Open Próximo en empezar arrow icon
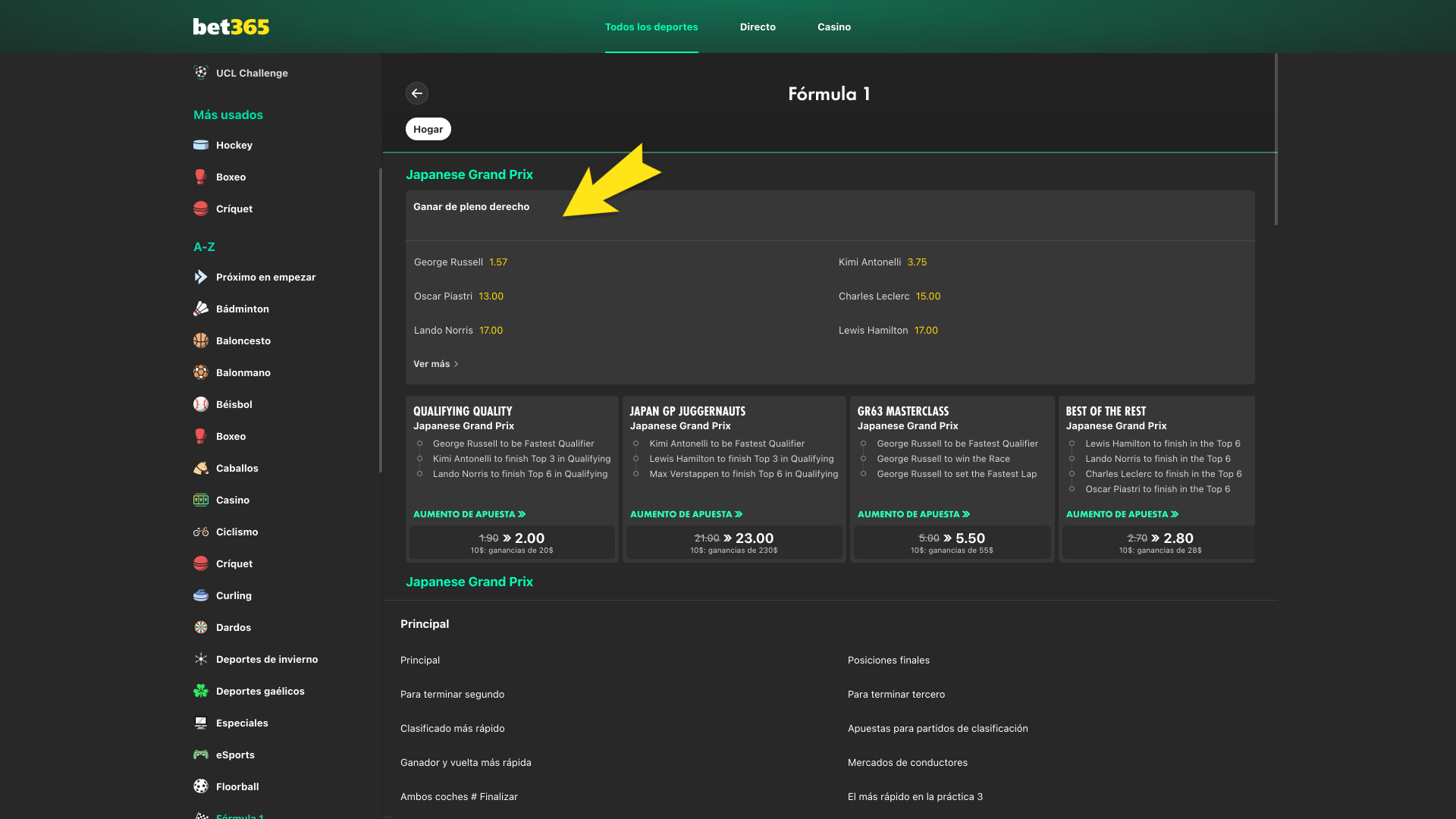This screenshot has width=1456, height=819. click(201, 277)
